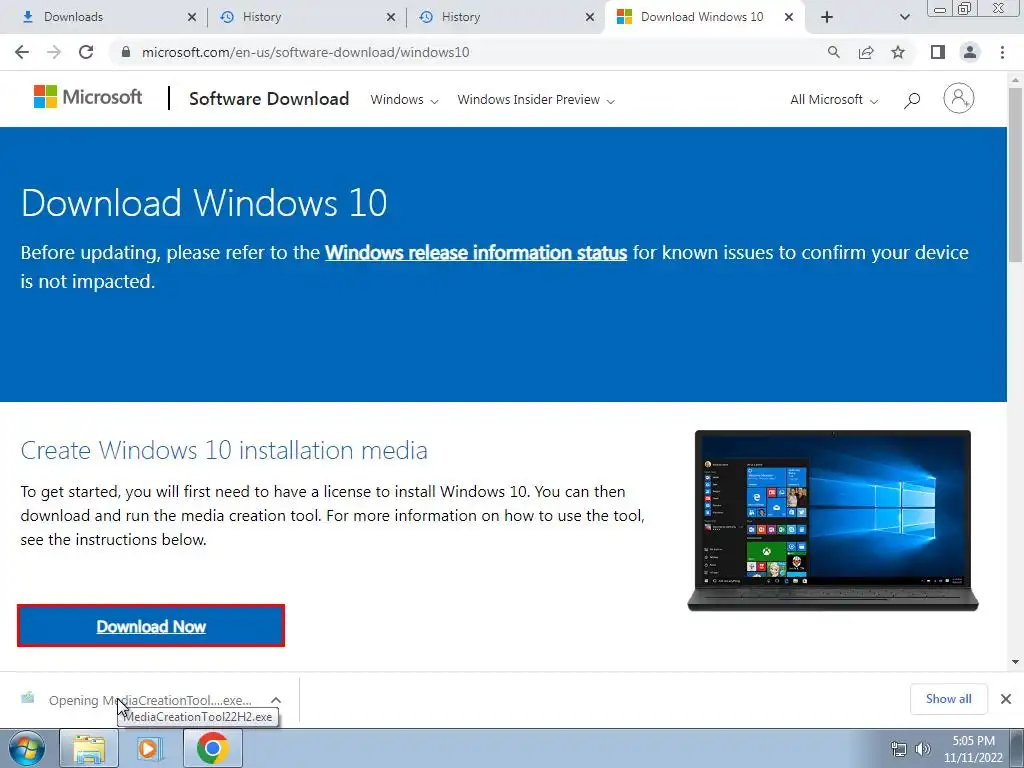
Task: Expand Windows Insider Preview menu
Action: (536, 99)
